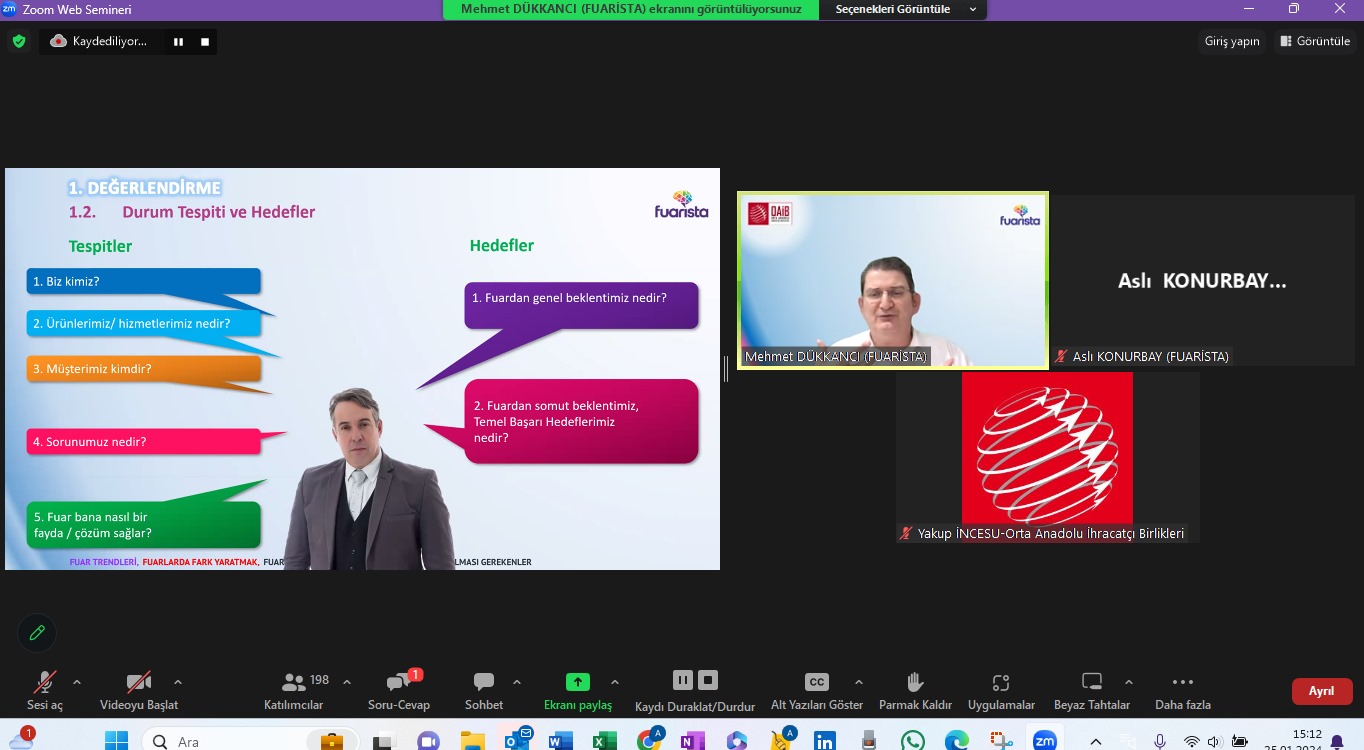Select Yakup İNCESU participant tile
The width and height of the screenshot is (1364, 750).
tap(1047, 457)
